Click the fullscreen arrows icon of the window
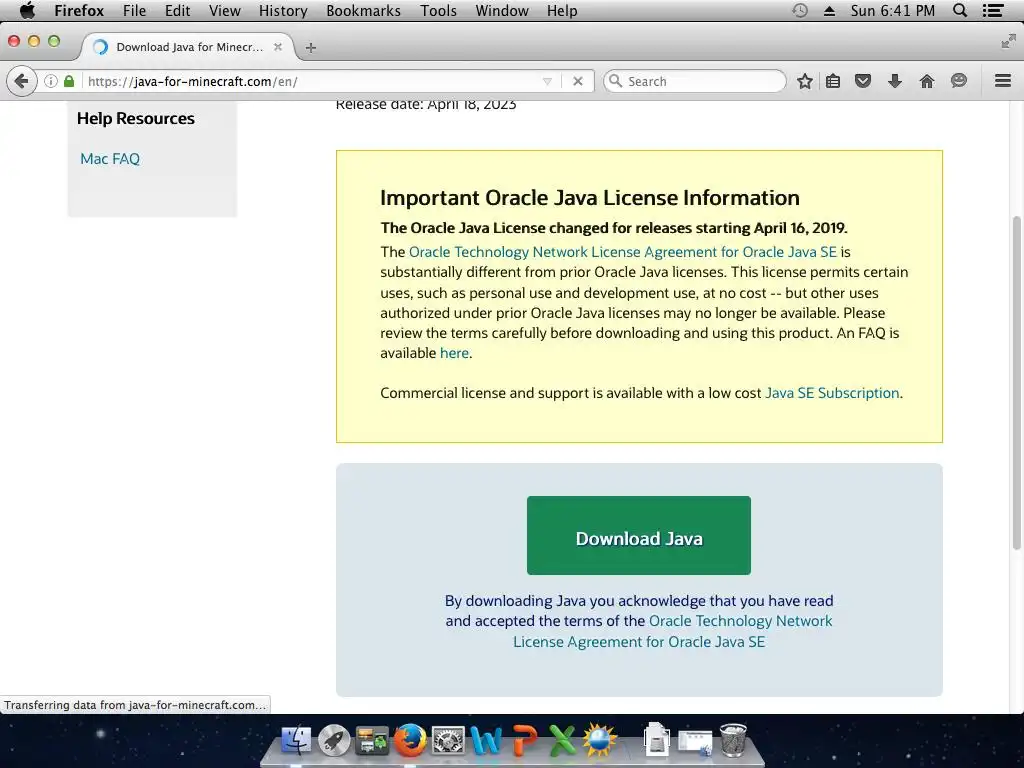This screenshot has height=768, width=1024. click(x=1008, y=42)
